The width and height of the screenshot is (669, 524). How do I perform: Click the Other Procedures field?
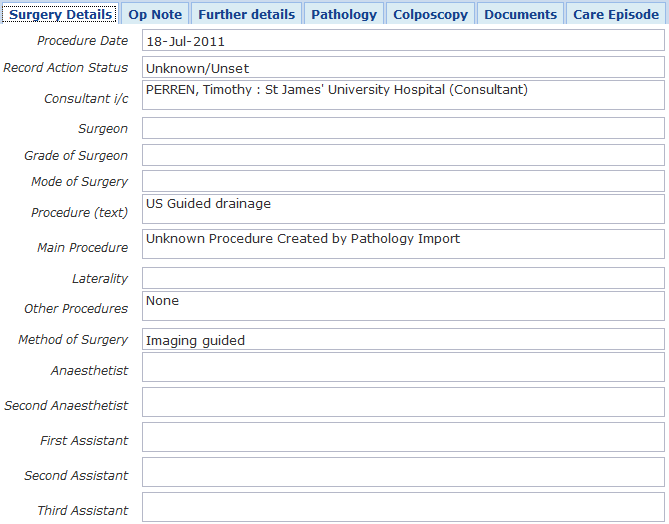pyautogui.click(x=403, y=306)
